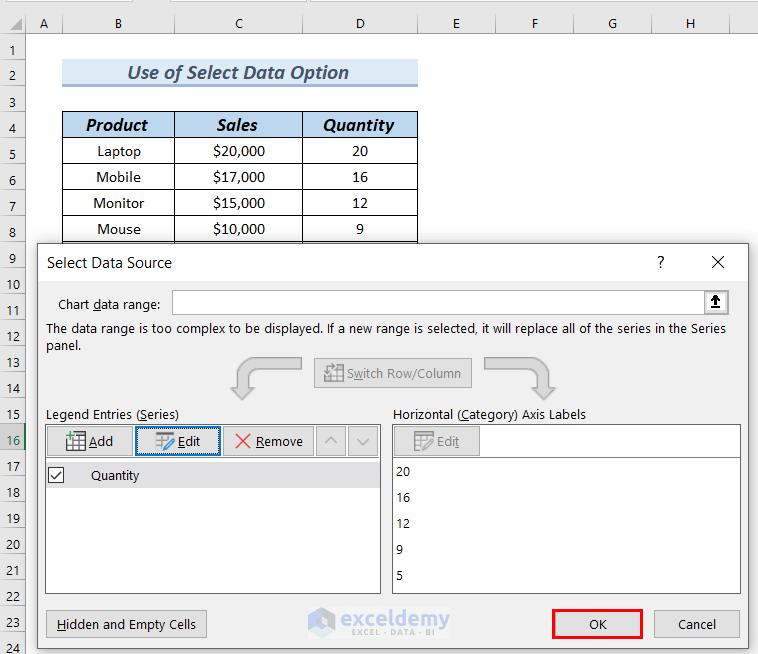
Task: Cancel the Select Data Source dialog
Action: pyautogui.click(x=697, y=624)
